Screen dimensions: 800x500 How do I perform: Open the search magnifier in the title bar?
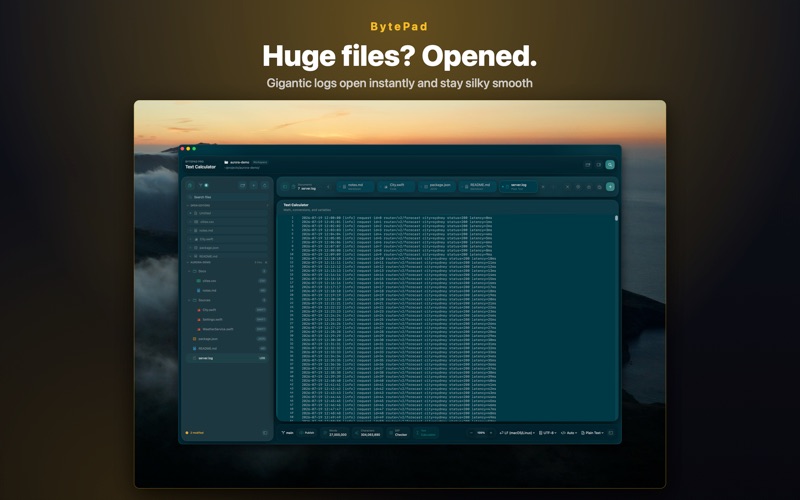(610, 164)
